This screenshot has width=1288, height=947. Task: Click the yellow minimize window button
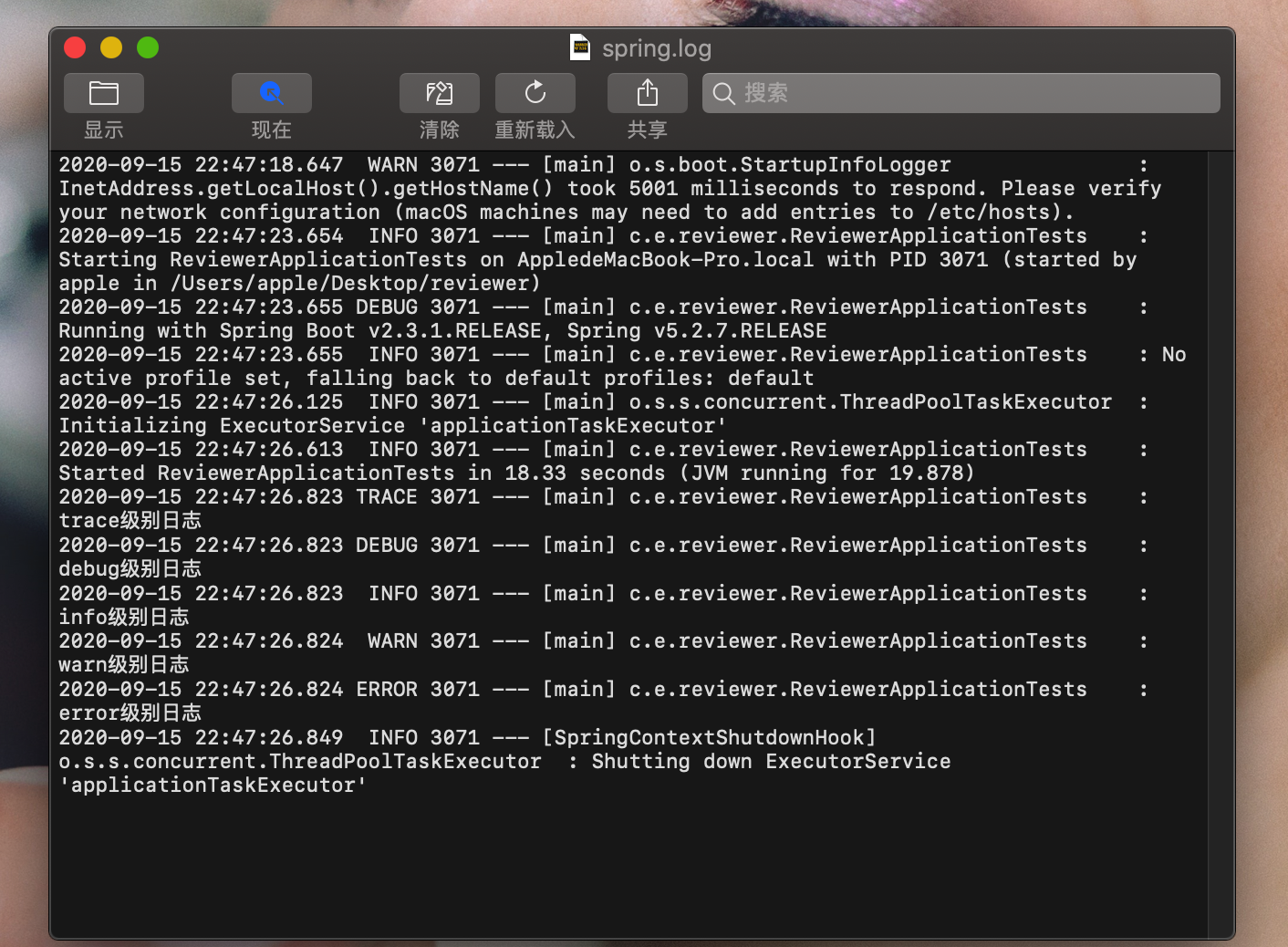pos(111,47)
